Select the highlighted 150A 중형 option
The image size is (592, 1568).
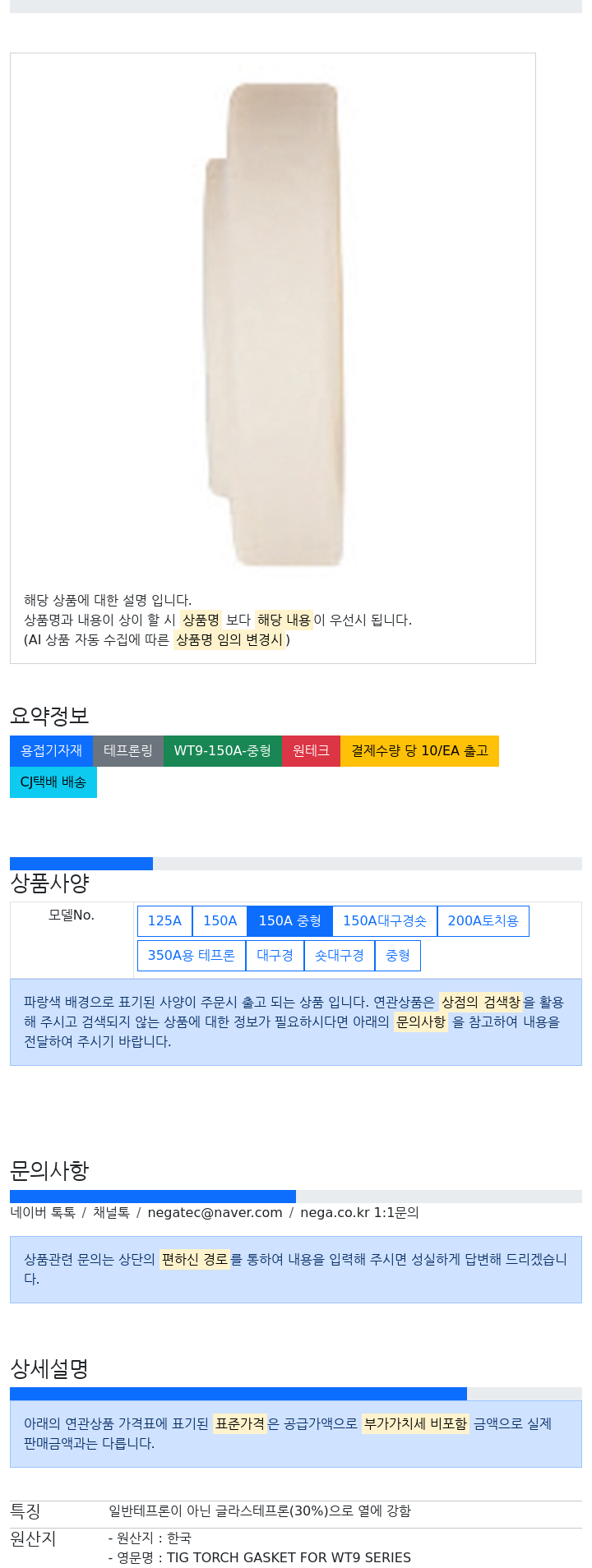point(289,920)
